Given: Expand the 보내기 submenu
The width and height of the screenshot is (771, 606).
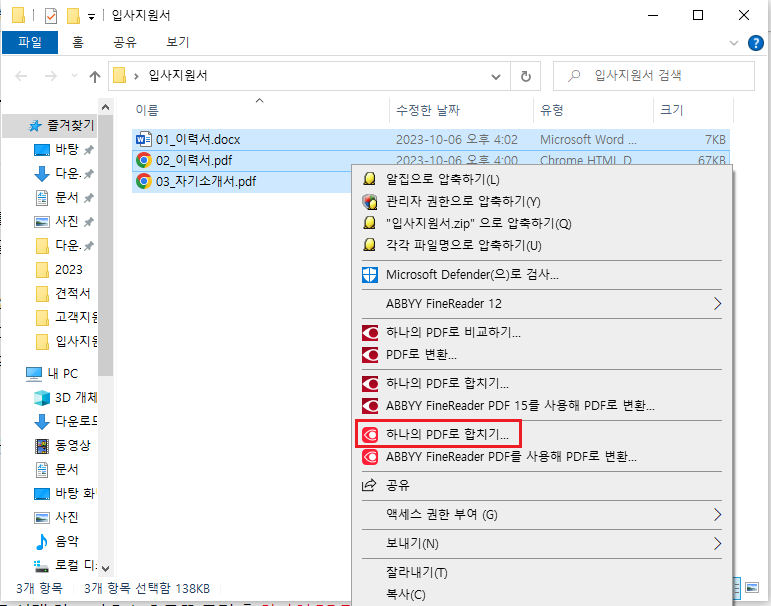Looking at the screenshot, I should tap(717, 544).
